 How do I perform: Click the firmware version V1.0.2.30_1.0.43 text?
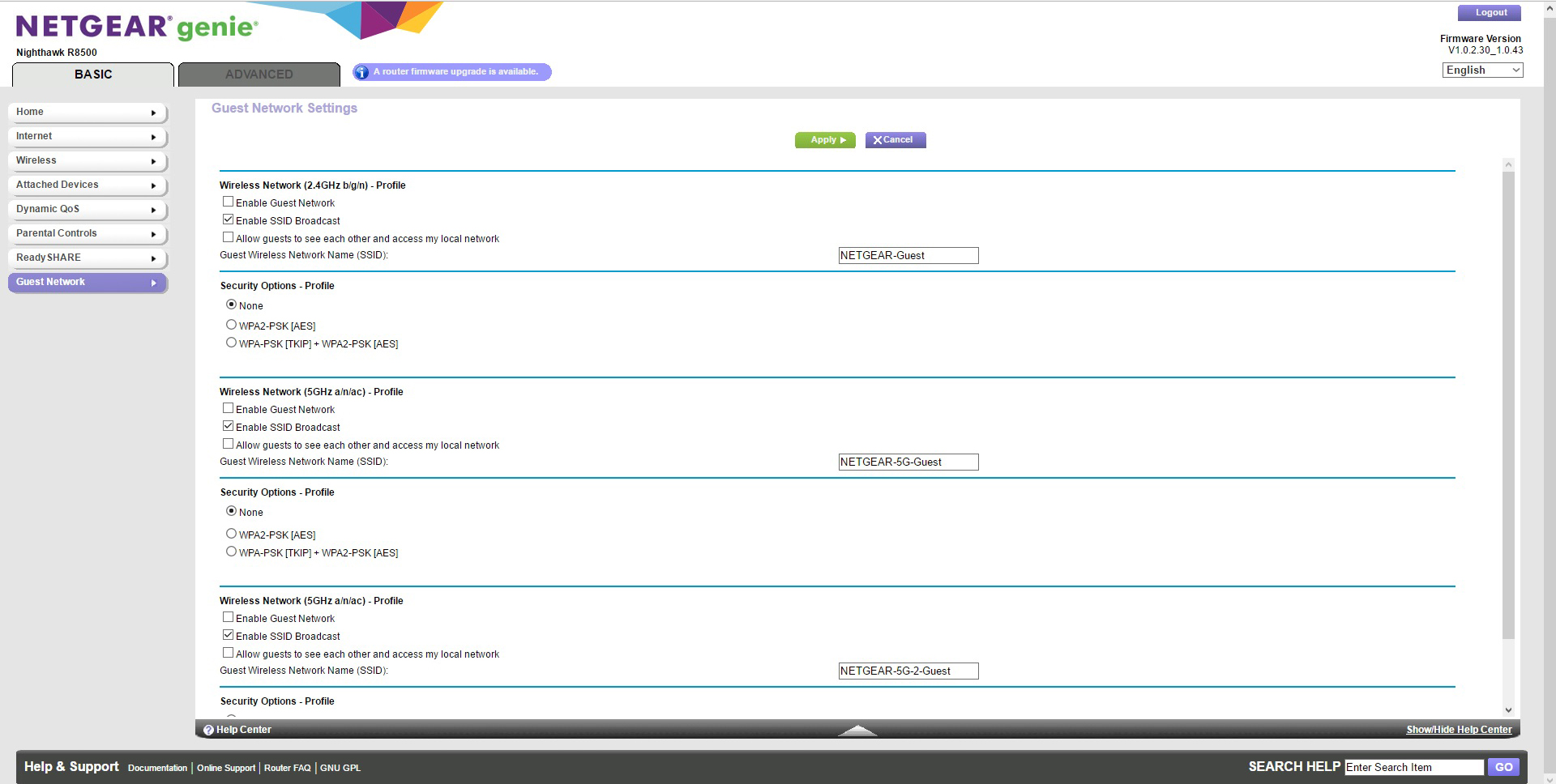1485,50
